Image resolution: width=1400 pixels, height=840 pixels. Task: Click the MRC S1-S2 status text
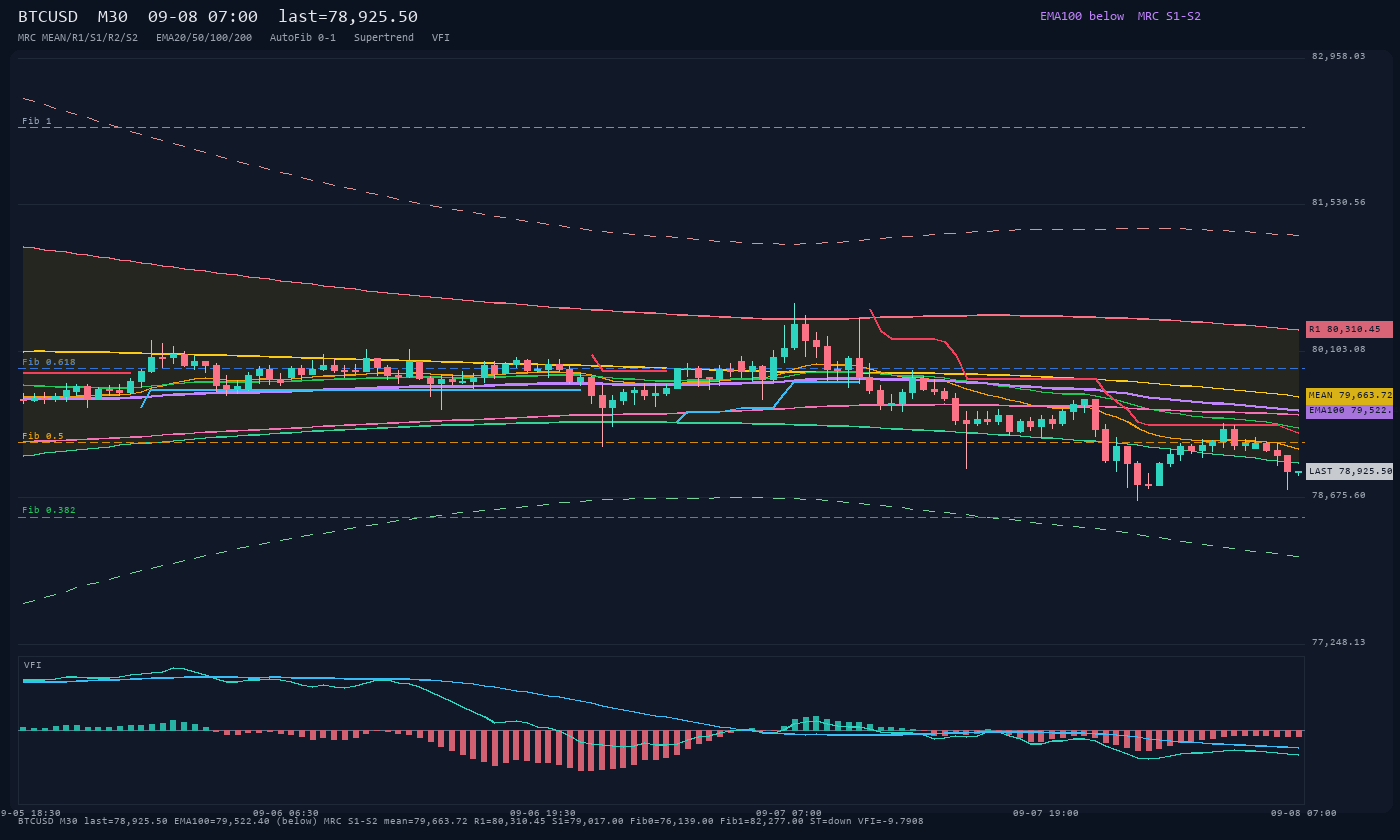1169,16
